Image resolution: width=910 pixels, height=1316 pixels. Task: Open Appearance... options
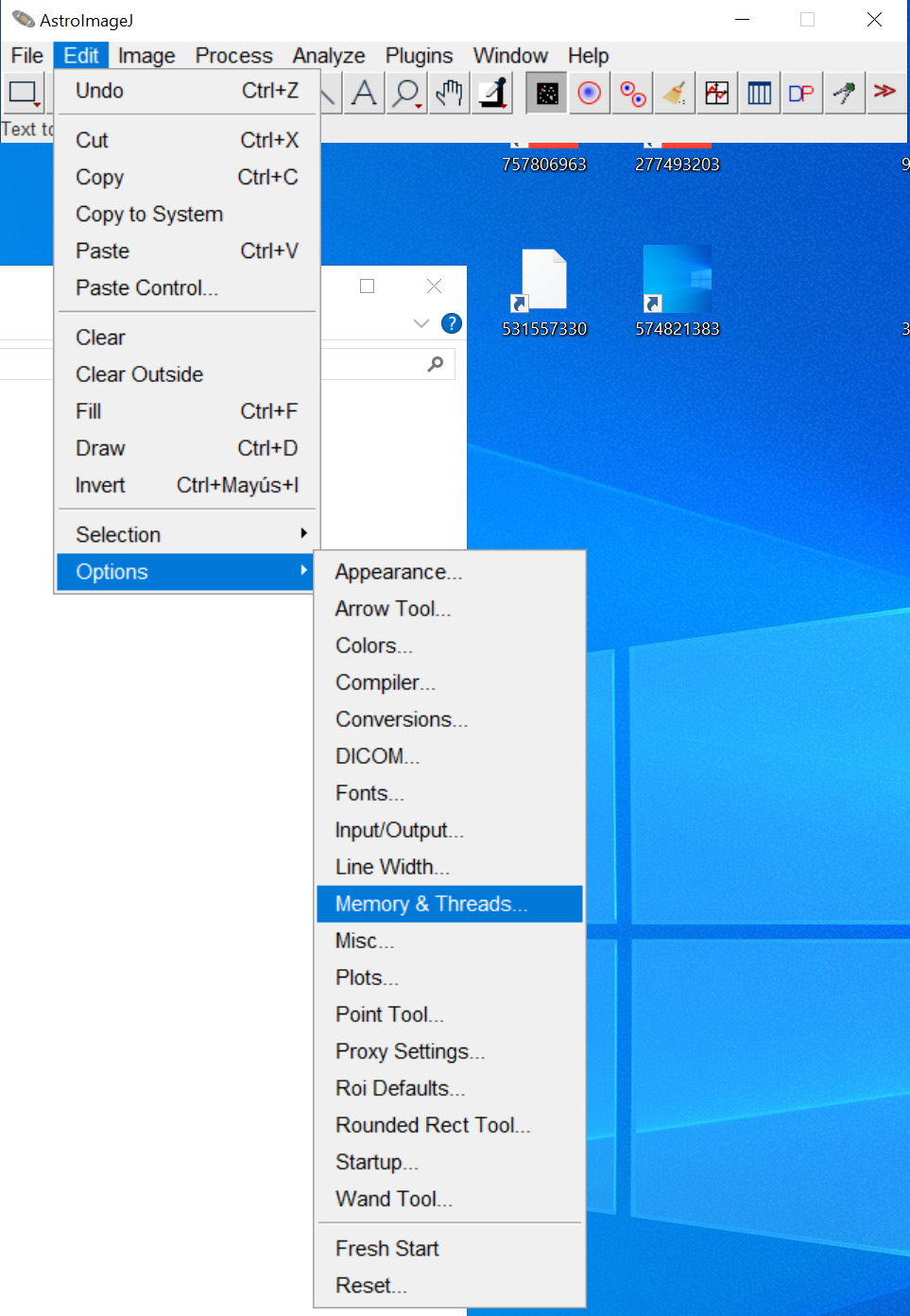[x=450, y=572]
